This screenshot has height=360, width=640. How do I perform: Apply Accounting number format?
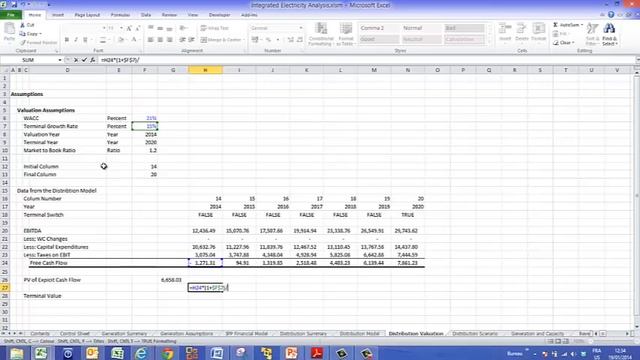(x=255, y=40)
